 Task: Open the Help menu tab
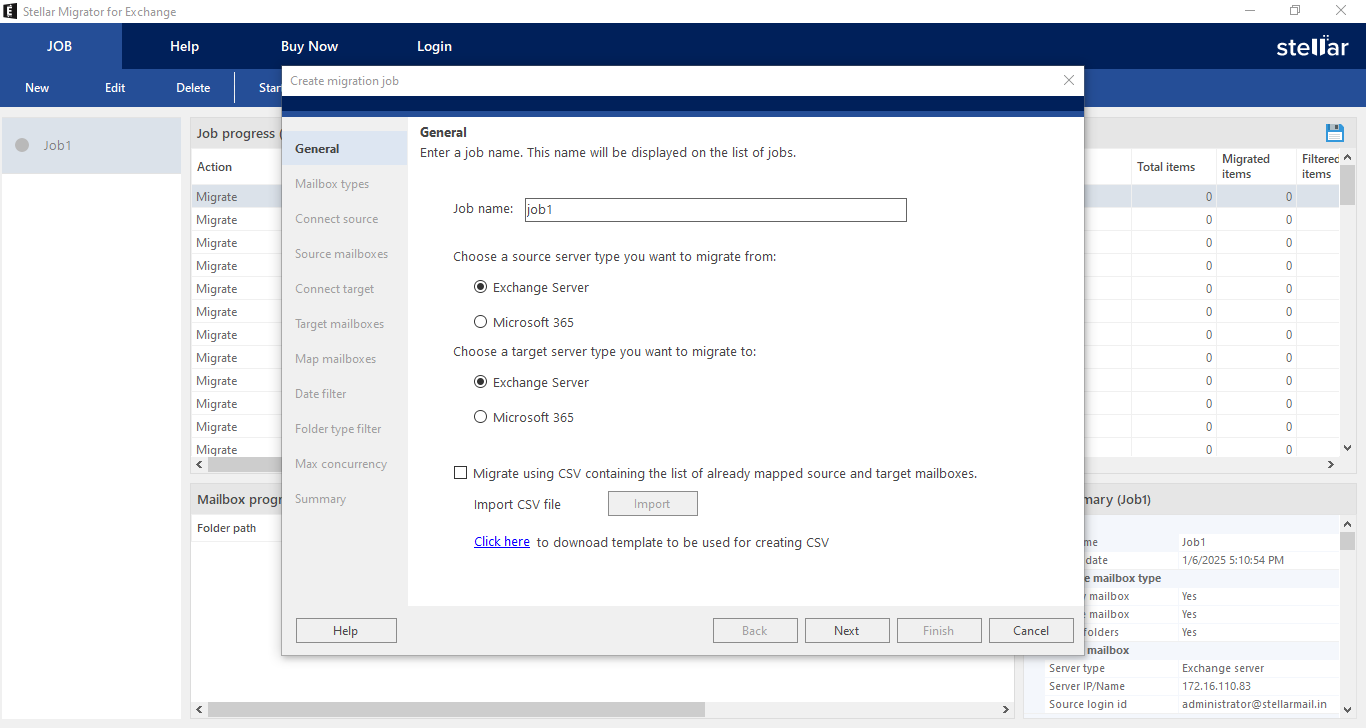[185, 46]
